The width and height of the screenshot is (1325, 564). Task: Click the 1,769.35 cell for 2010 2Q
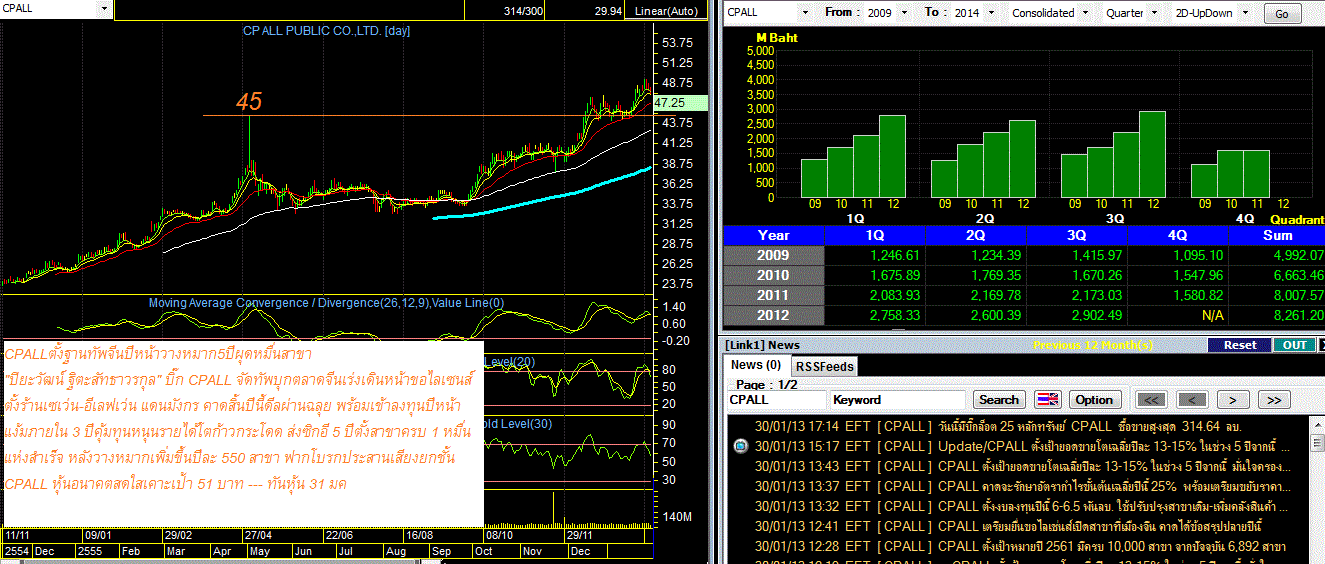tap(975, 275)
